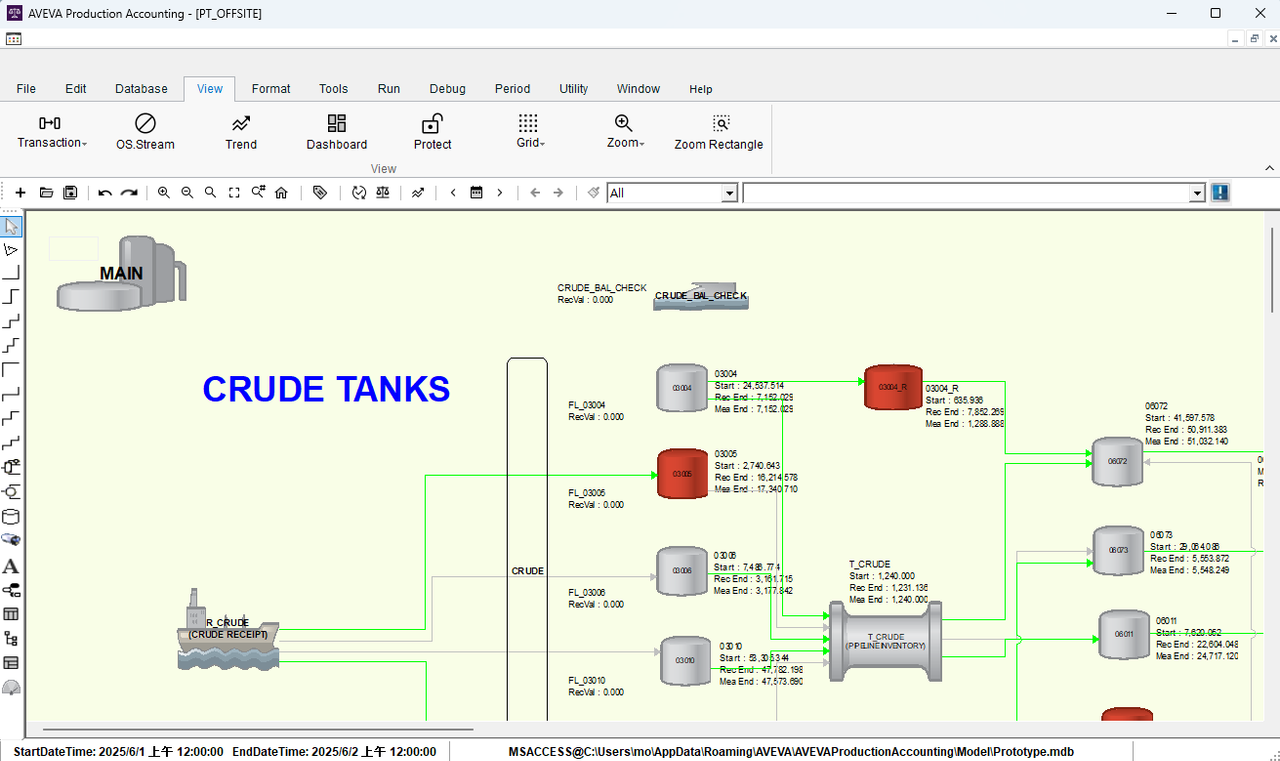
Task: Click the balance scale reconcile icon
Action: click(383, 193)
